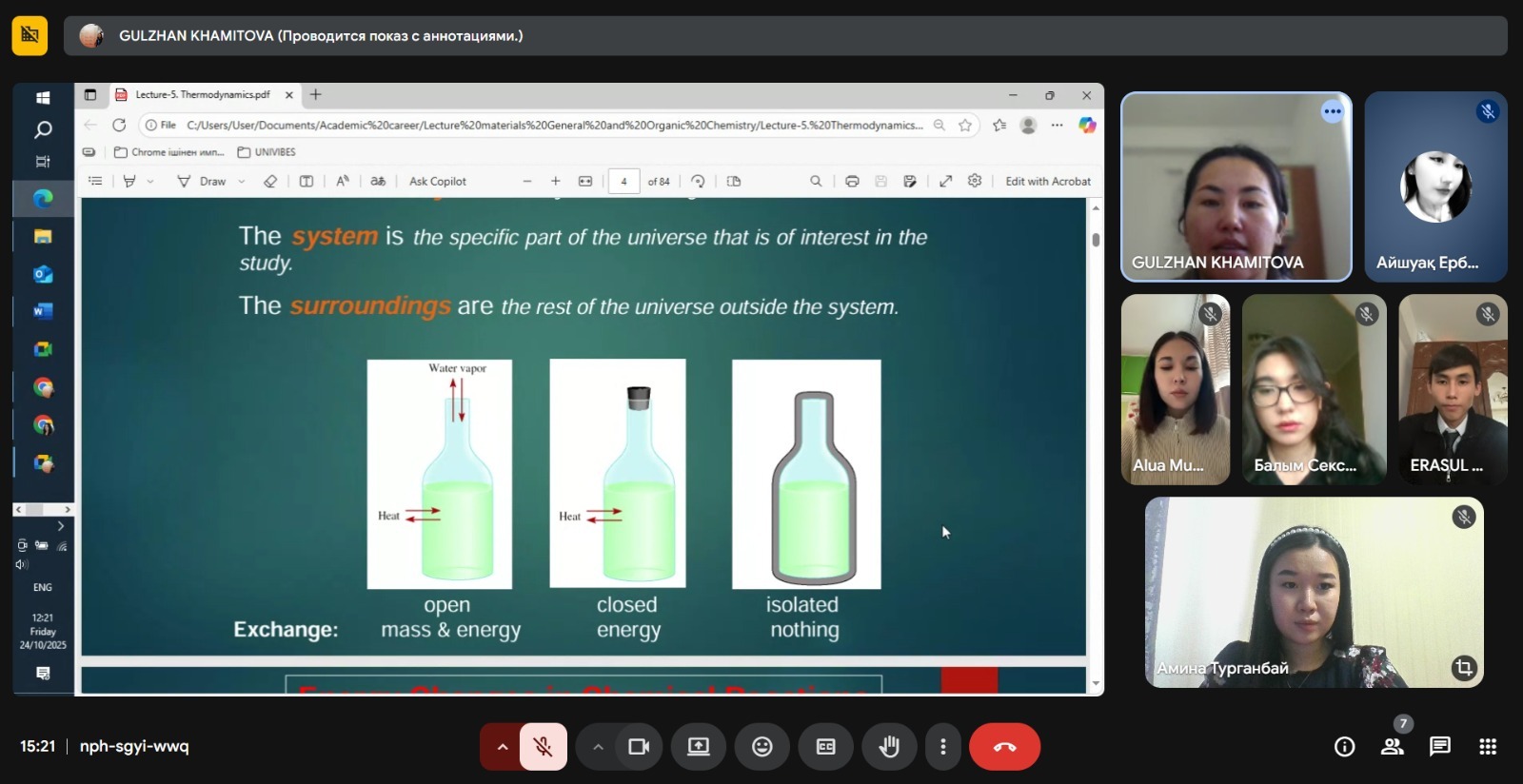The width and height of the screenshot is (1523, 784).
Task: Expand audio settings arrow beside microphone
Action: [502, 747]
